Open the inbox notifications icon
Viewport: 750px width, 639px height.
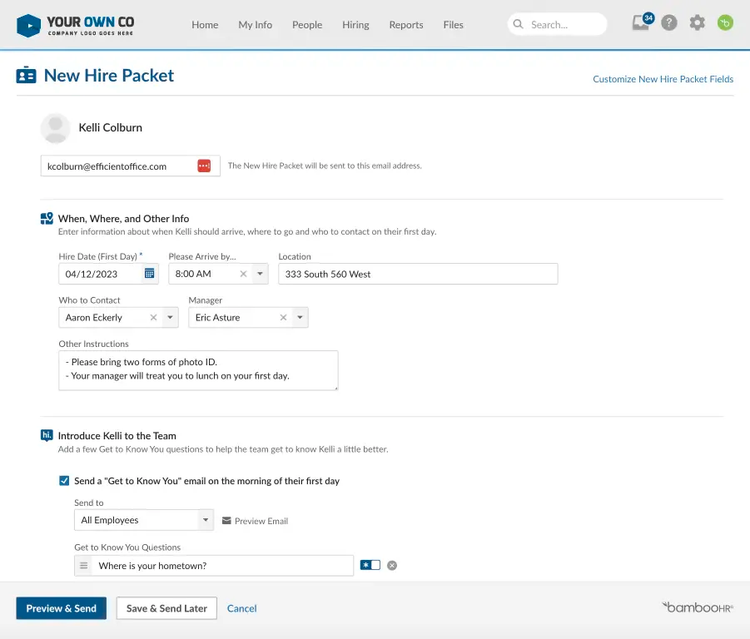[x=642, y=22]
